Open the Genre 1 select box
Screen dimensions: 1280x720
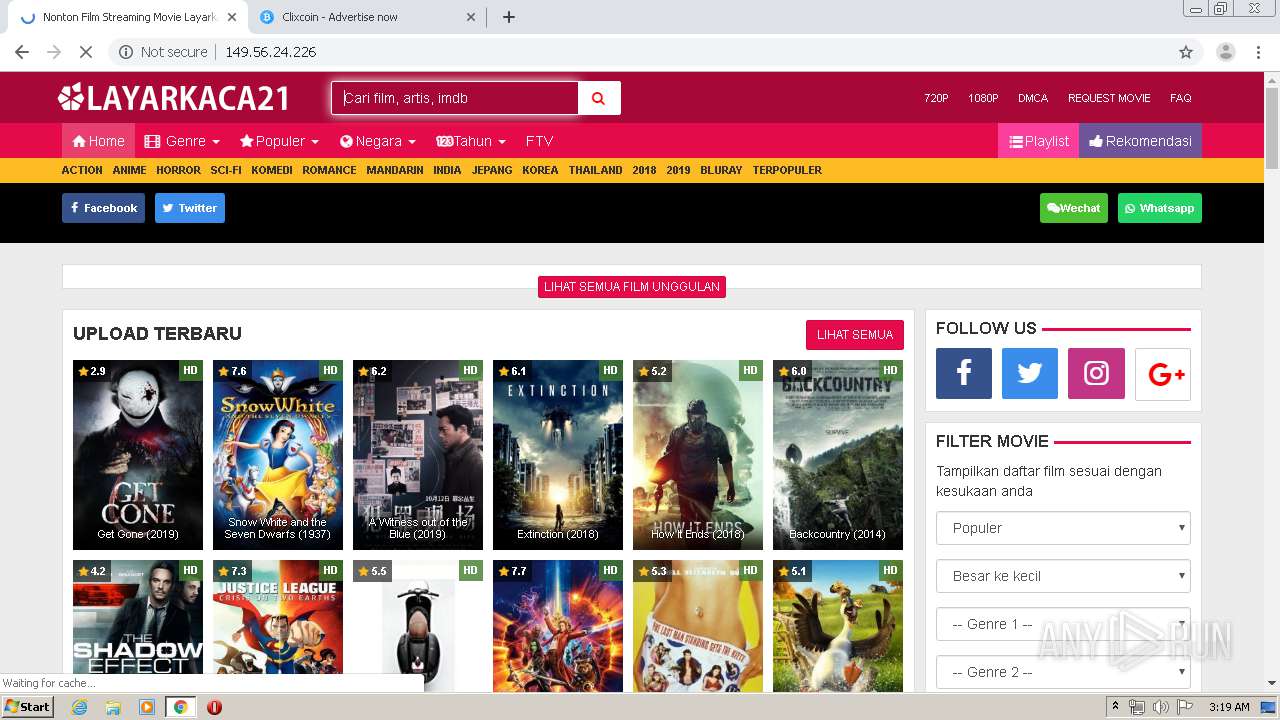pos(1063,624)
